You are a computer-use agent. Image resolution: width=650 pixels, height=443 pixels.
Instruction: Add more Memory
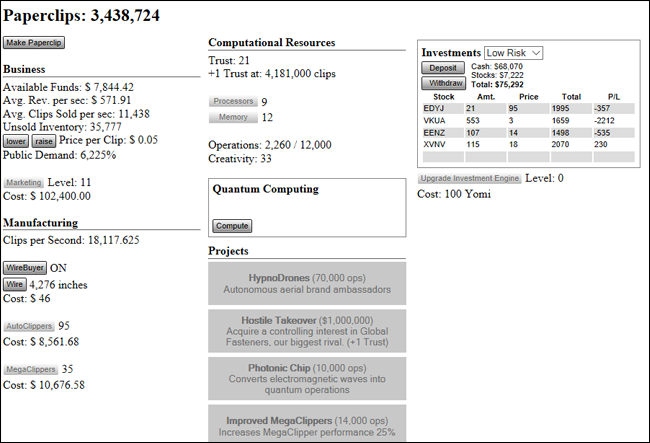click(233, 117)
